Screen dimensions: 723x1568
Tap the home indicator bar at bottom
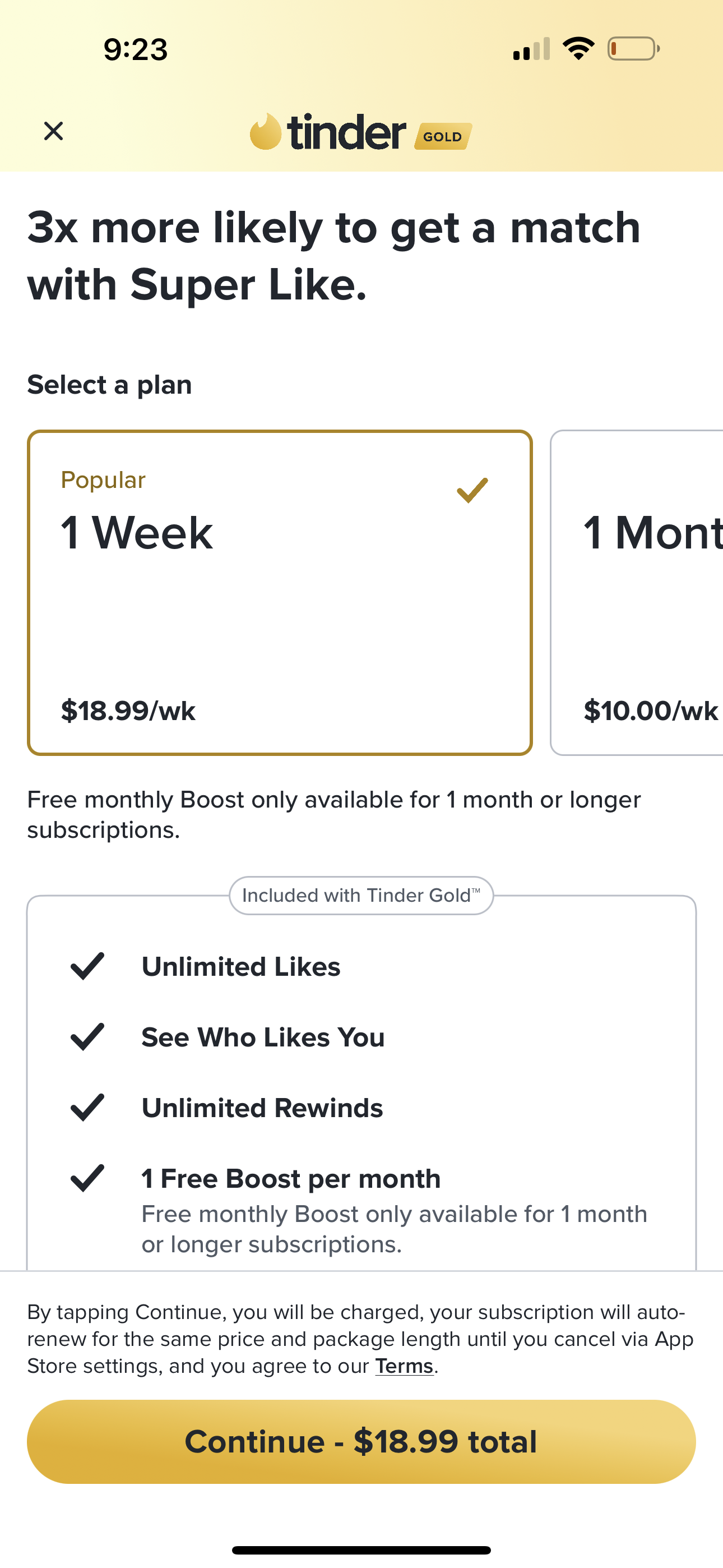coord(361,1549)
